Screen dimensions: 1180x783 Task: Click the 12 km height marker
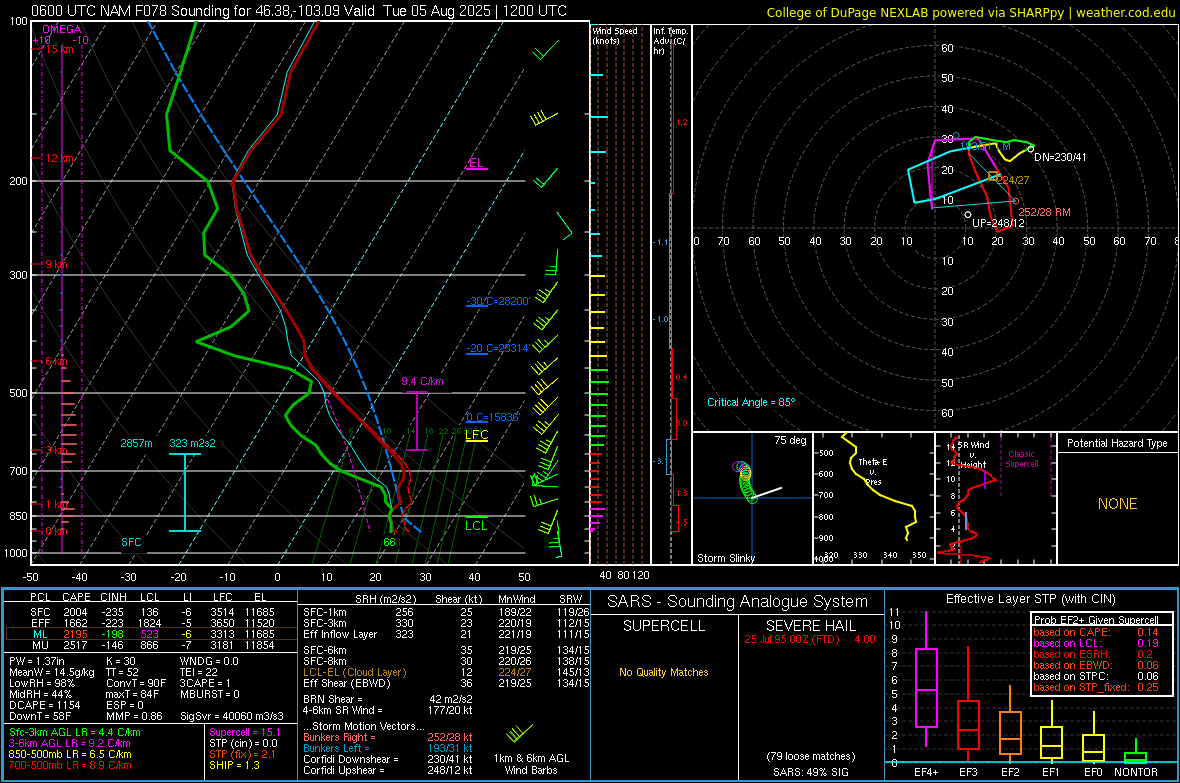click(60, 158)
